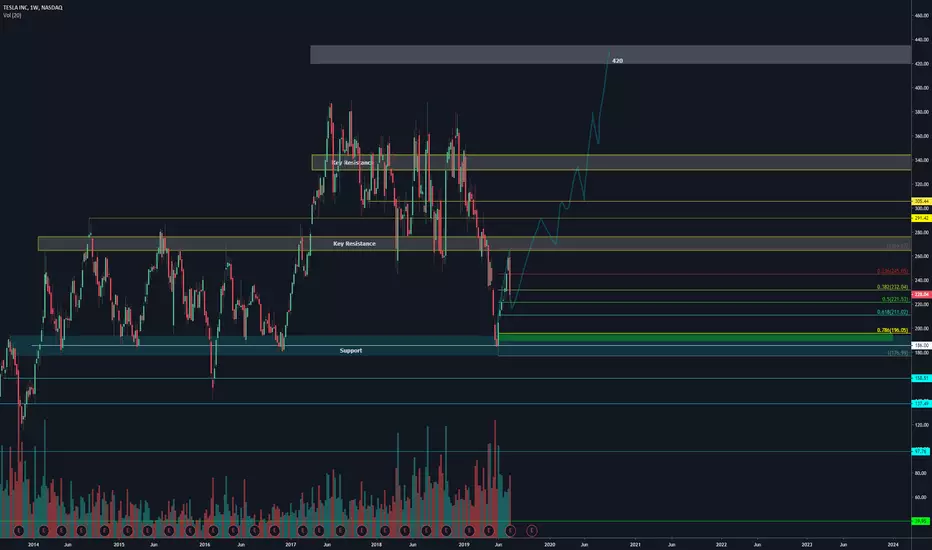Click the upcoming earnings marker after Jun 2019
This screenshot has width=932, height=550.
click(531, 530)
